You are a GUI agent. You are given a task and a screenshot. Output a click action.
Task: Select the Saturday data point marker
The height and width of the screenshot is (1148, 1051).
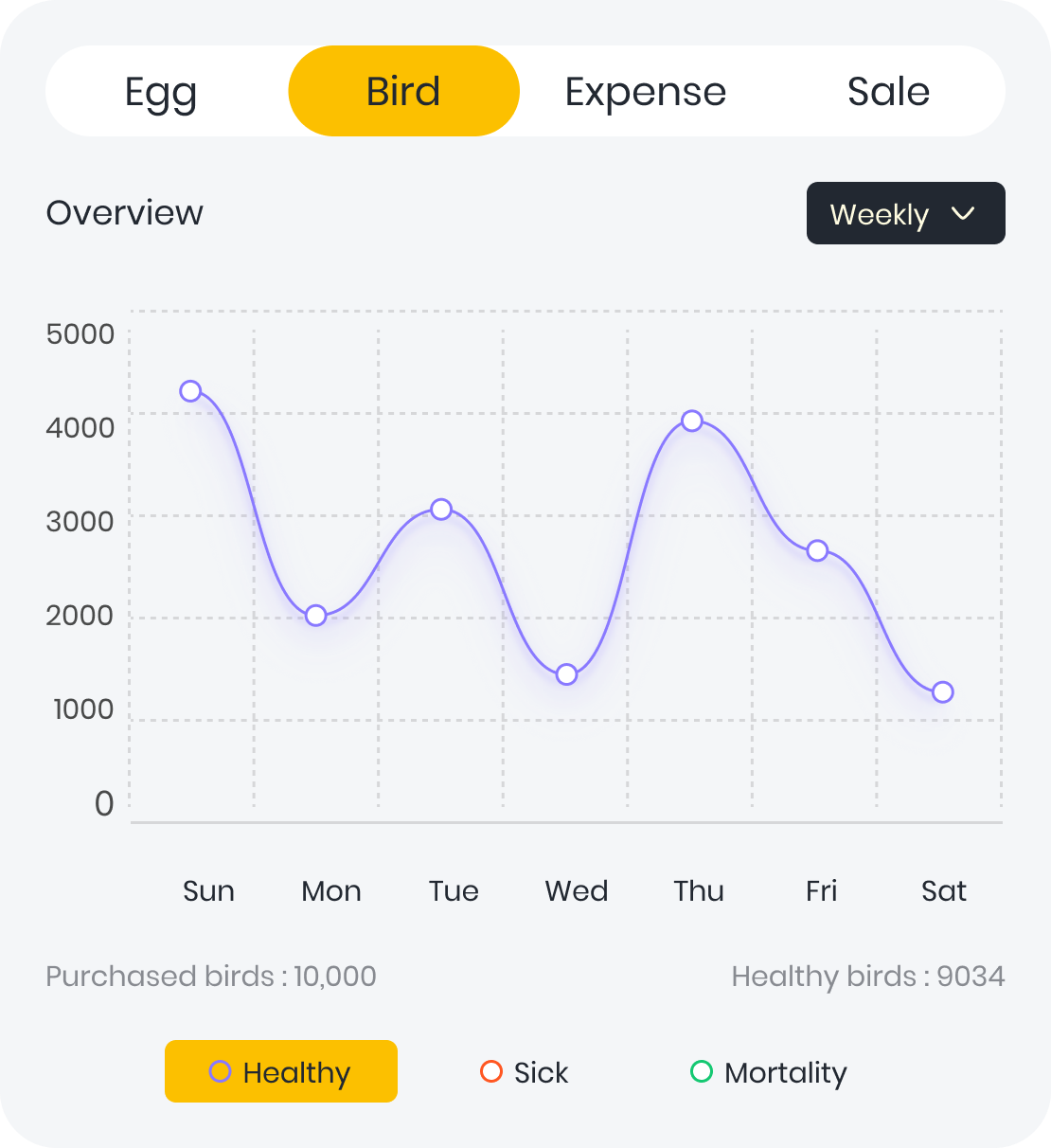942,692
